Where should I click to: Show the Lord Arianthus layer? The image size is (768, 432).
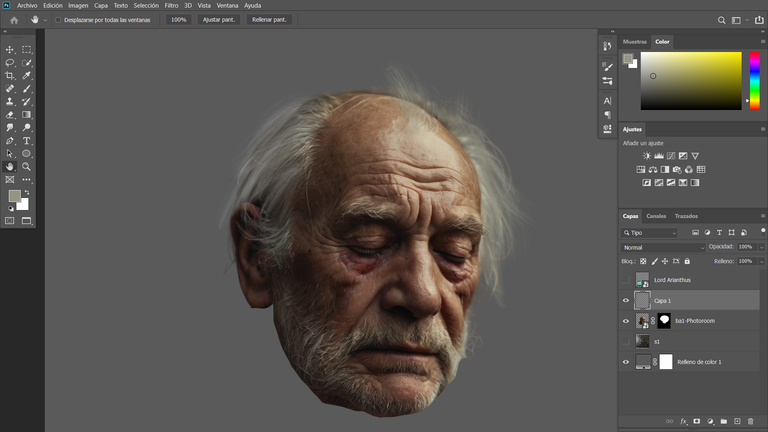coord(626,280)
